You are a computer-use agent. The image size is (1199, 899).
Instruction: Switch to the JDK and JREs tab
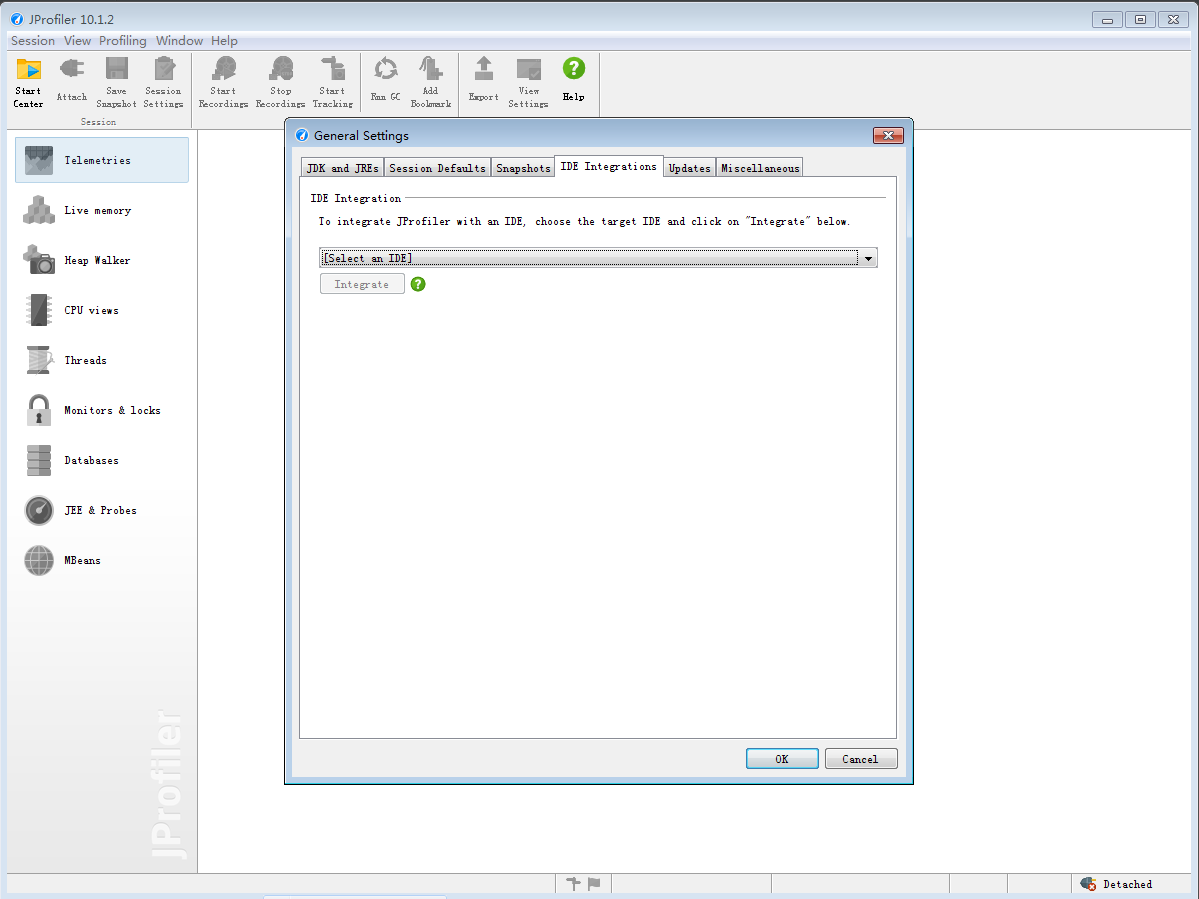[343, 168]
